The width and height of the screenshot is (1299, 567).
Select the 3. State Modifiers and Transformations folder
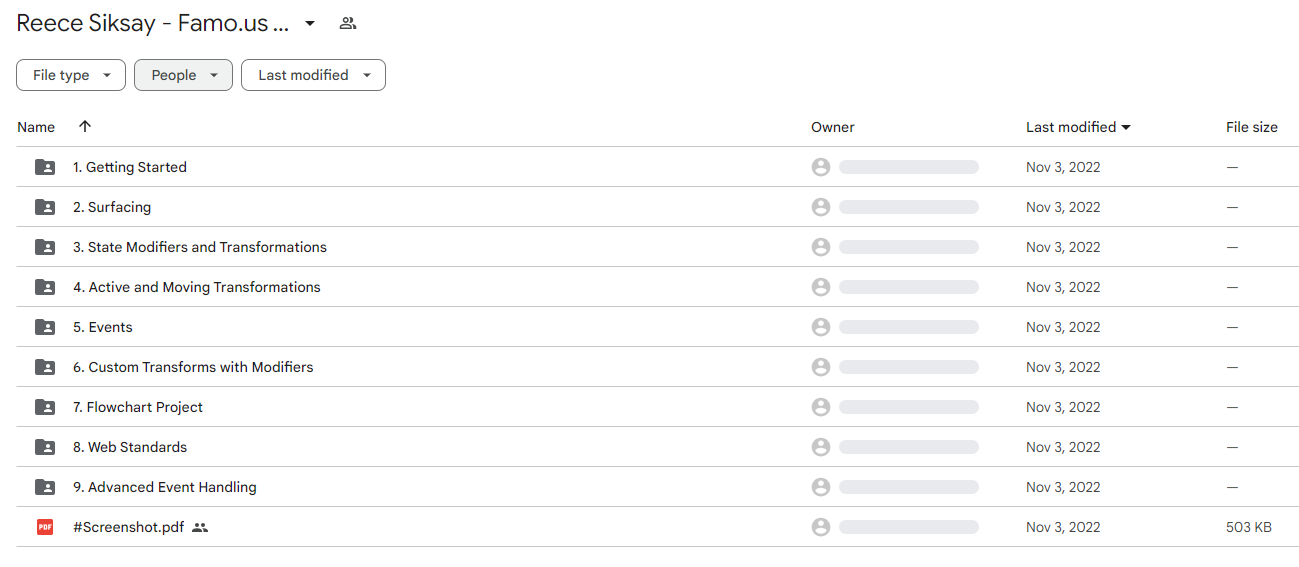657,247
